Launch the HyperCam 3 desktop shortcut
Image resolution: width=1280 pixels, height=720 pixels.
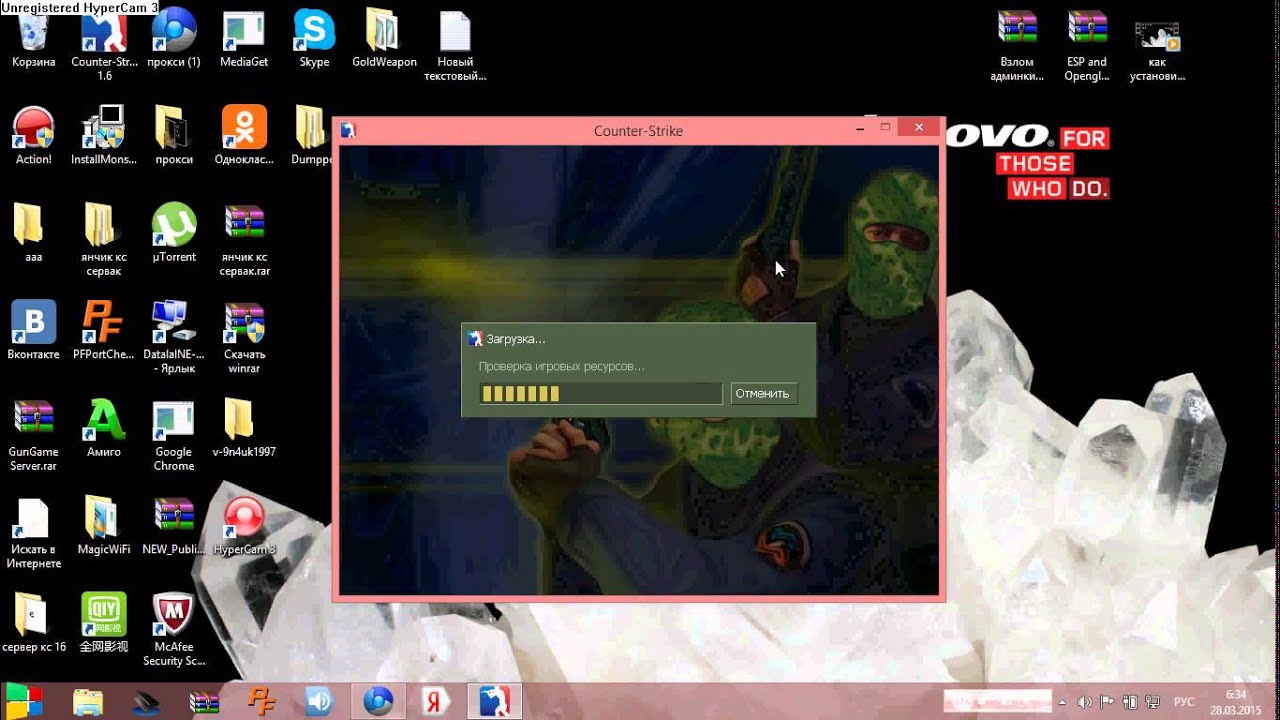pos(244,525)
